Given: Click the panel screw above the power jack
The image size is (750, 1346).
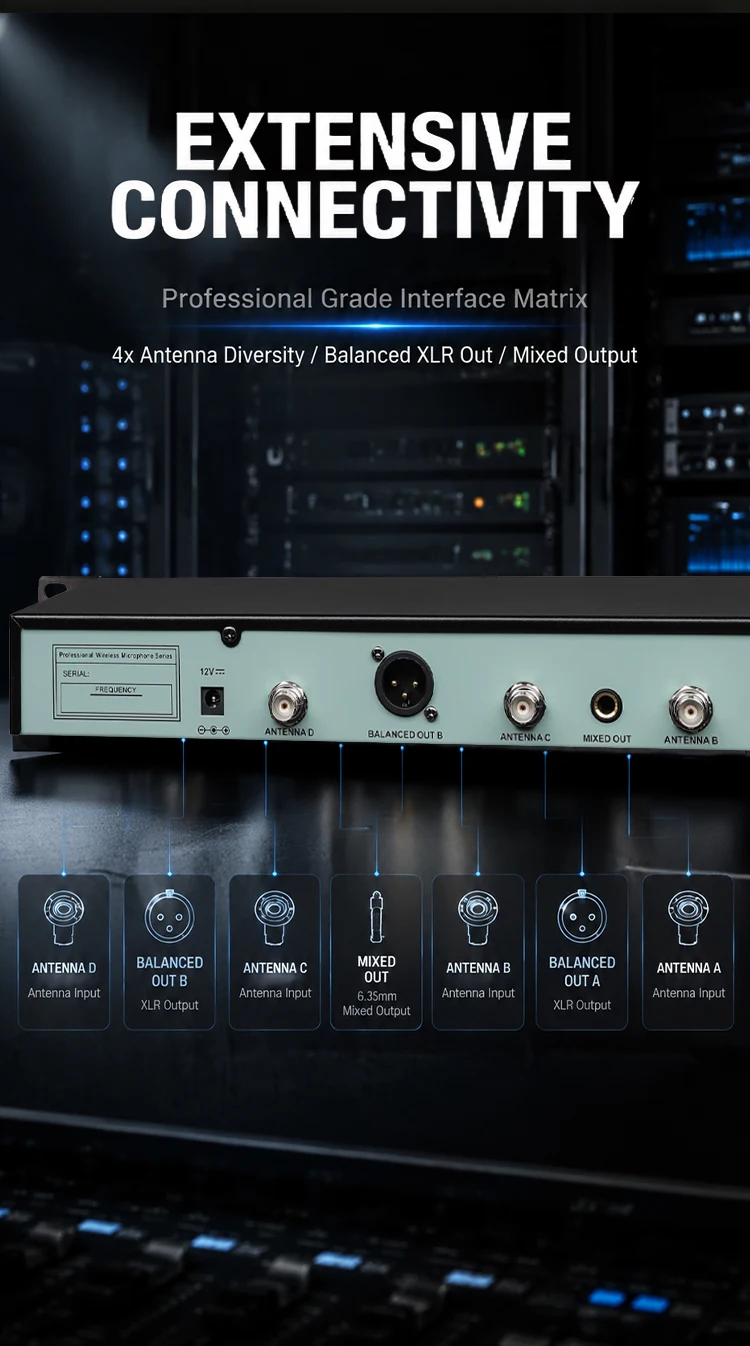Looking at the screenshot, I should [230, 634].
